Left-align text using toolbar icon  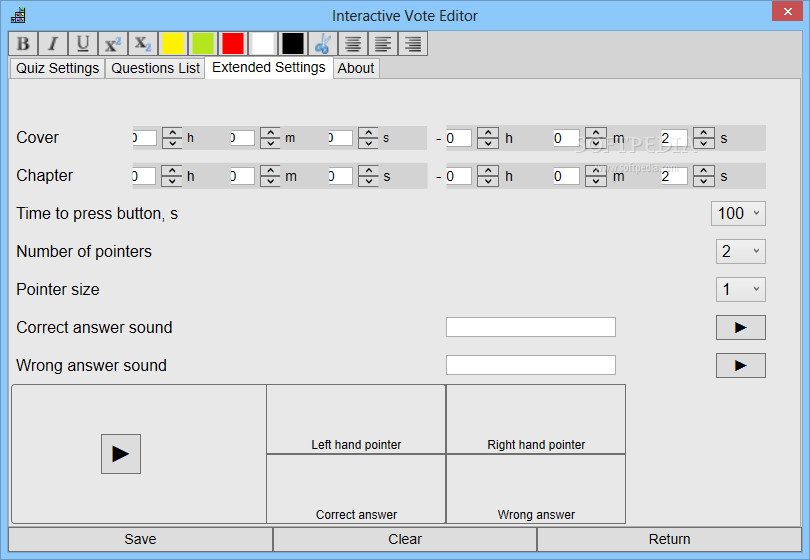[383, 43]
